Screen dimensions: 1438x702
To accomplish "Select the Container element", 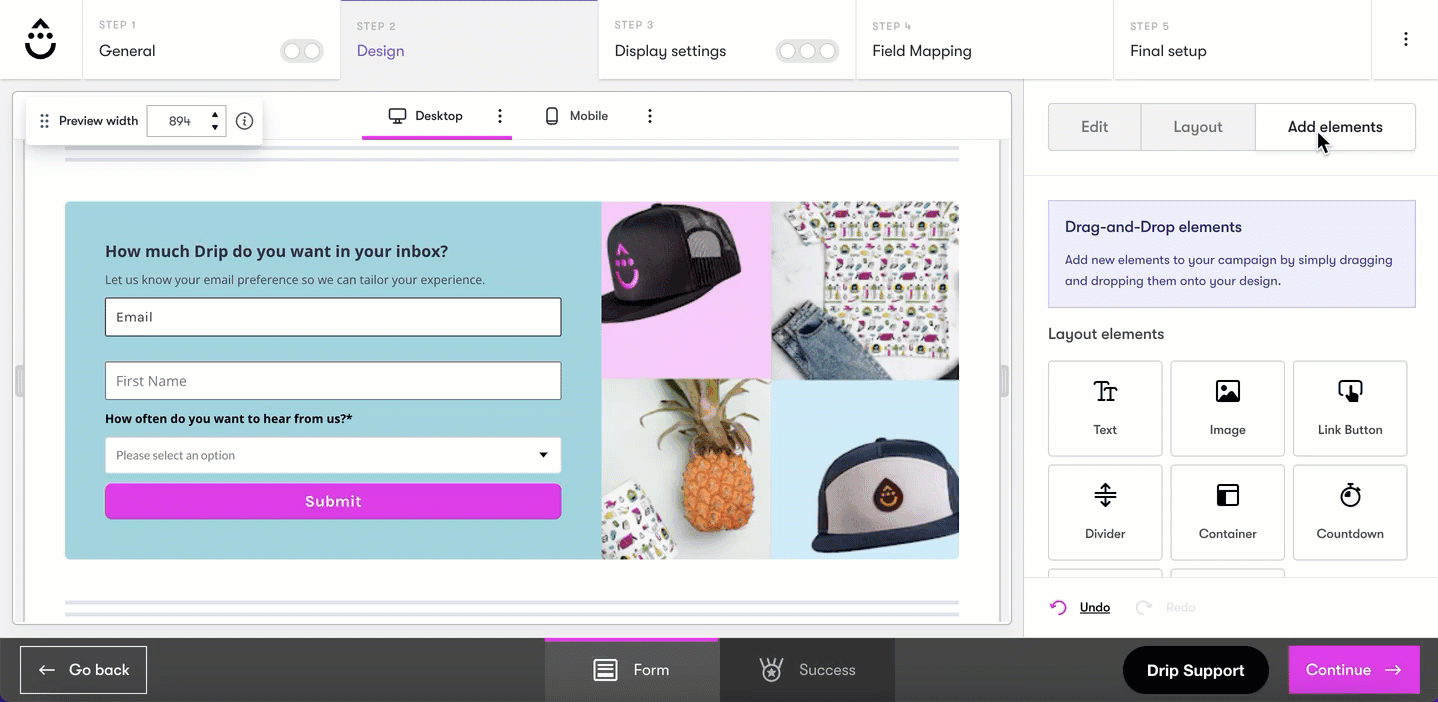I will pyautogui.click(x=1228, y=512).
